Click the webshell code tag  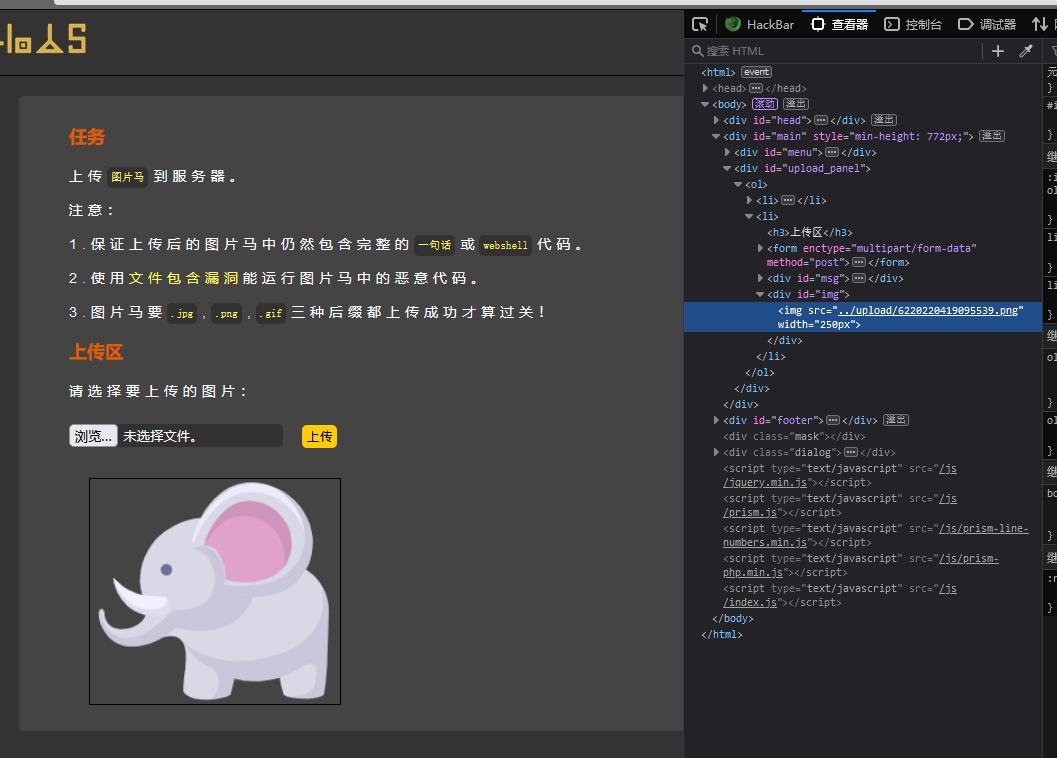(x=506, y=245)
